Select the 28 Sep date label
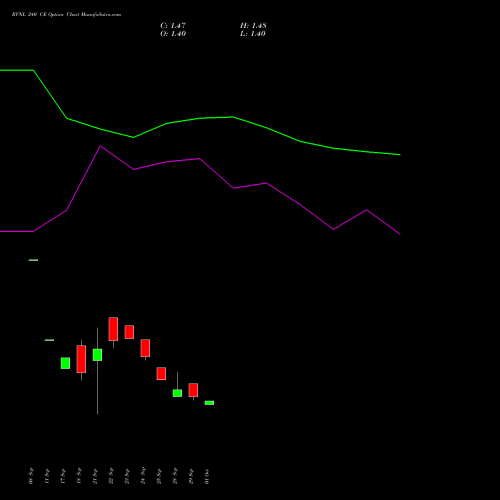This screenshot has width=500, height=500. (175, 476)
